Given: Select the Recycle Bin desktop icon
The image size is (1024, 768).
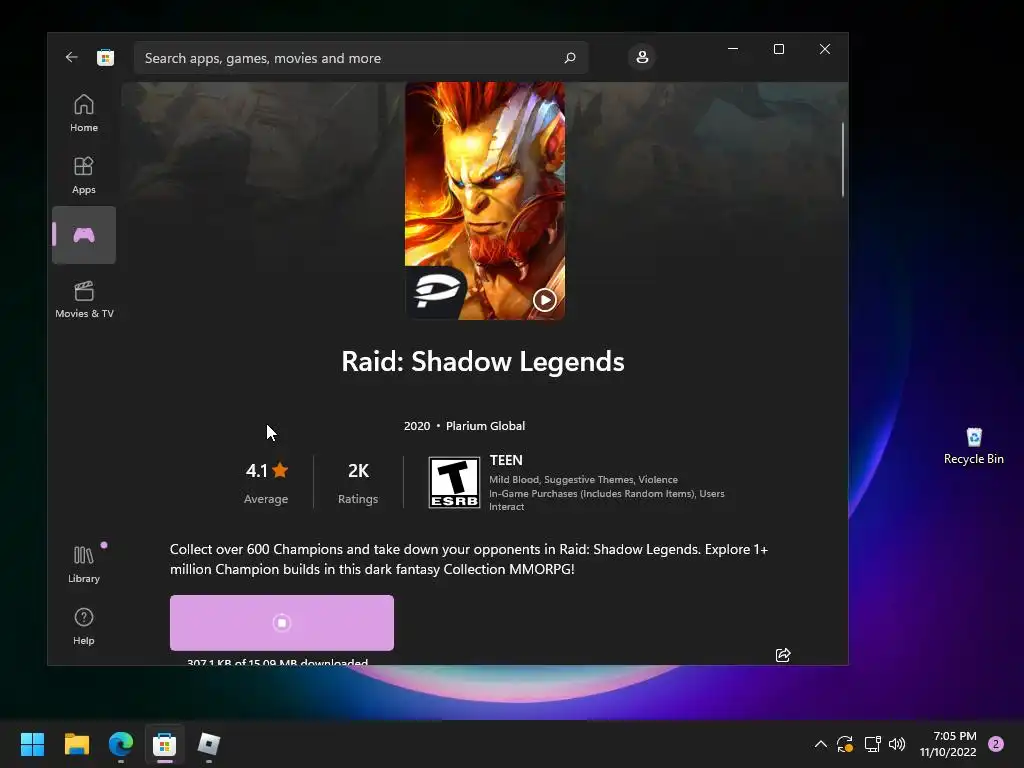Looking at the screenshot, I should (974, 446).
